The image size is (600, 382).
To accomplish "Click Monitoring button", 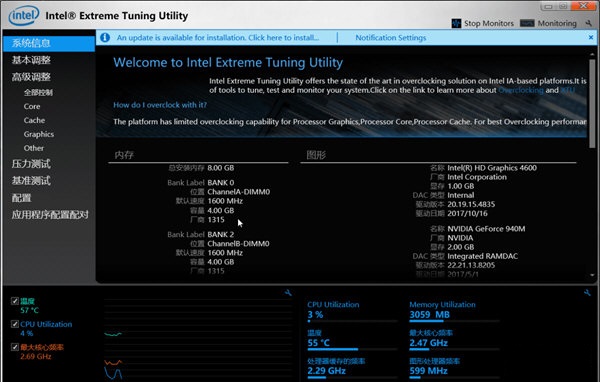I will tap(548, 23).
